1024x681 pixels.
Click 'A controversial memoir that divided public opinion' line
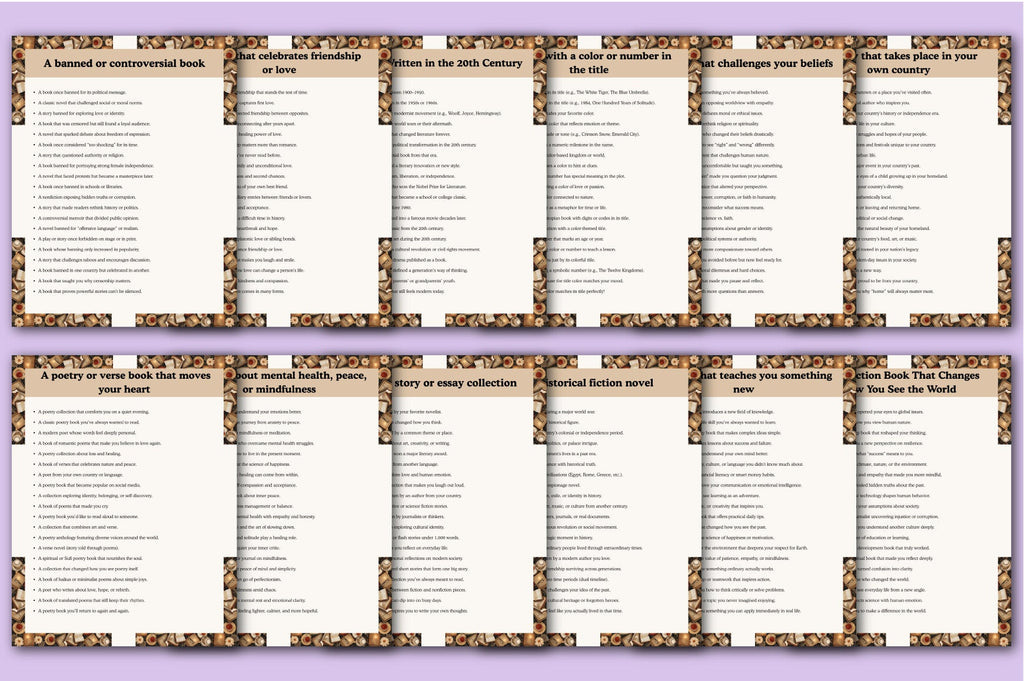click(x=88, y=218)
